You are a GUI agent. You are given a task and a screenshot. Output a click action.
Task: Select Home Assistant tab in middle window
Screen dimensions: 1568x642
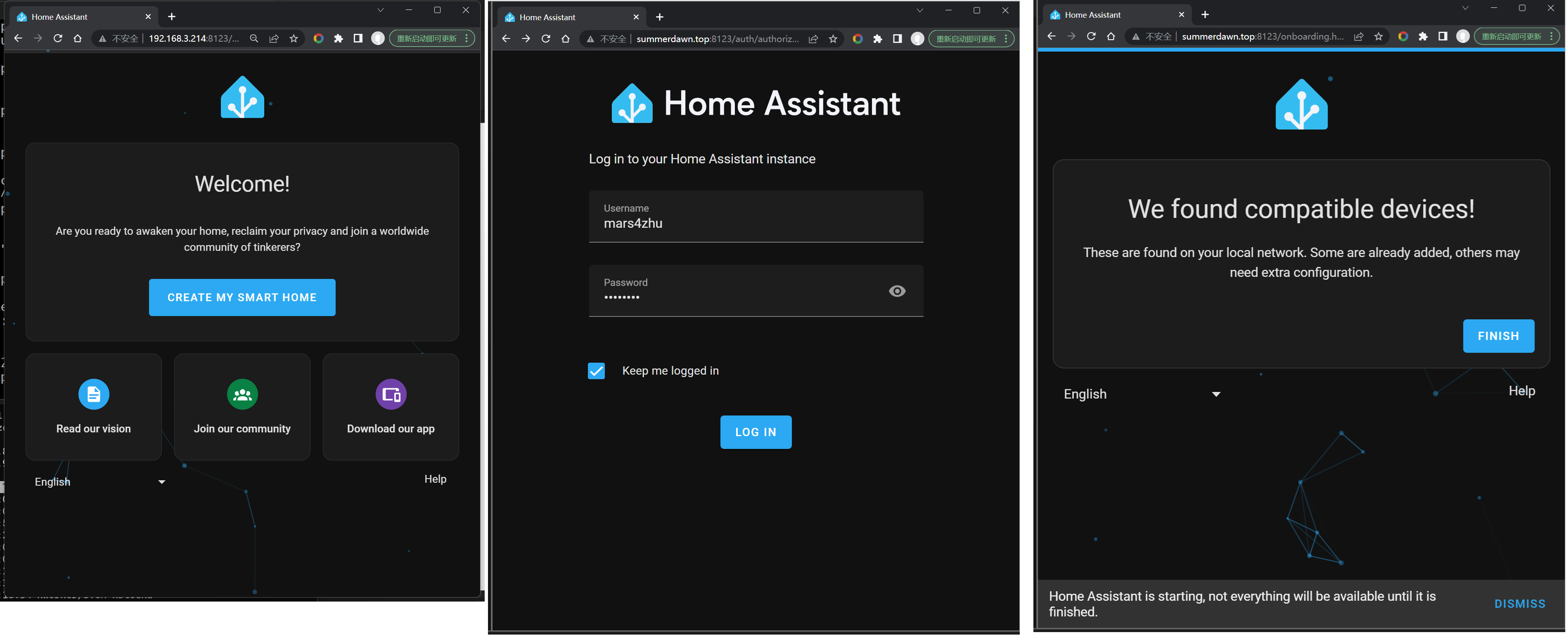coord(572,17)
